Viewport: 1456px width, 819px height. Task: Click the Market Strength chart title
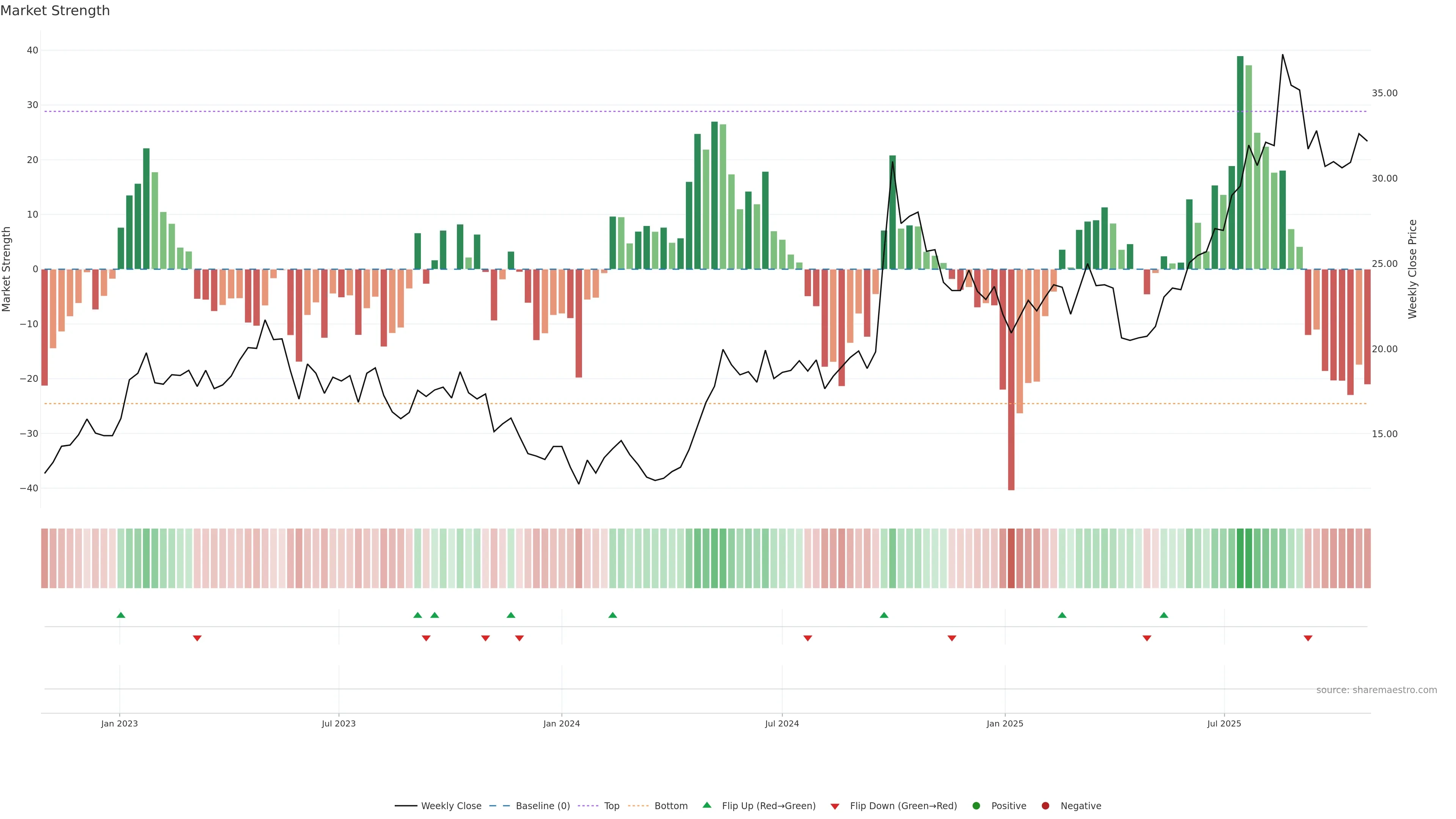click(55, 11)
